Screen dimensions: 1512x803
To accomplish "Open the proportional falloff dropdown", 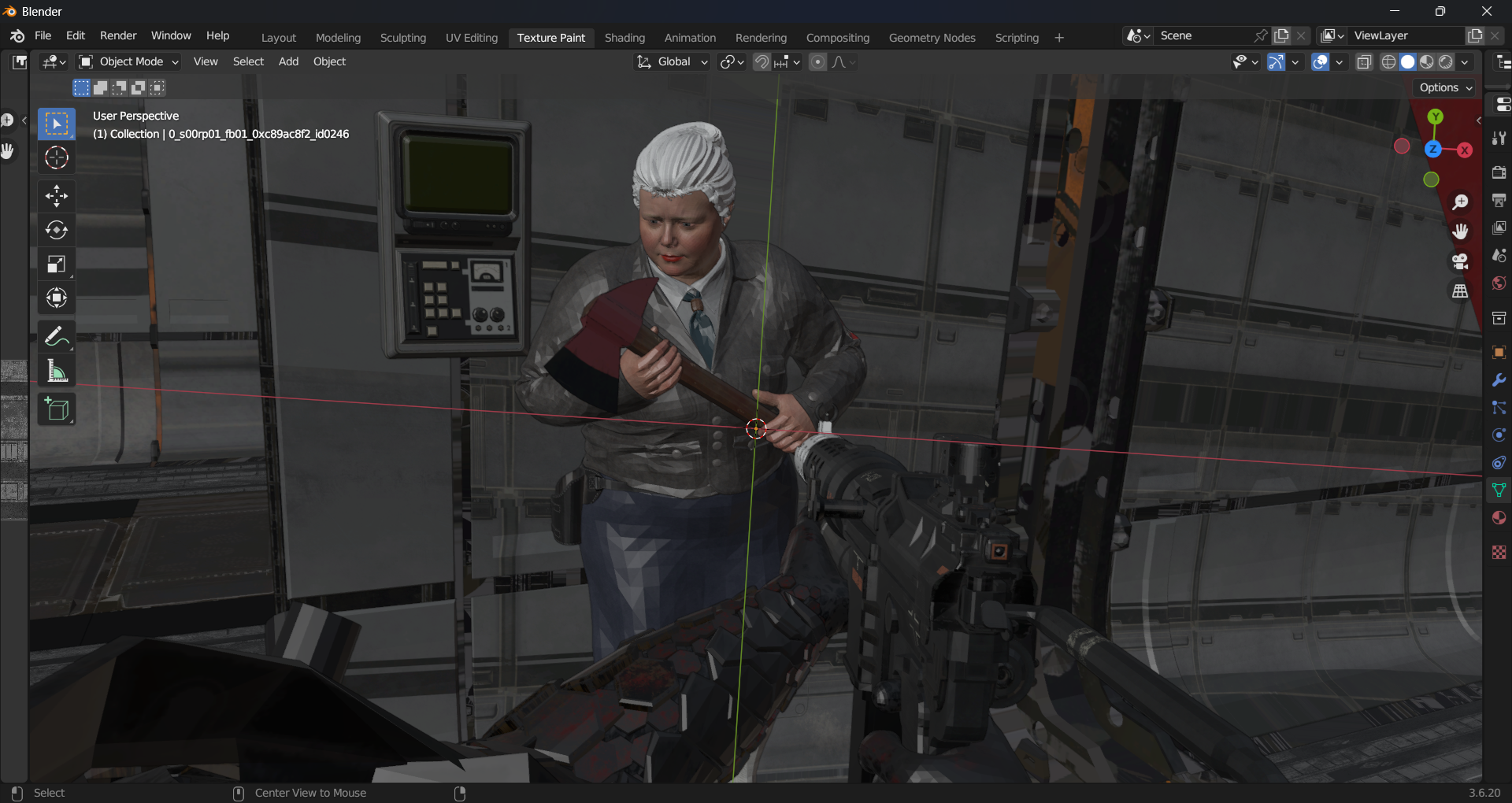I will [x=843, y=62].
